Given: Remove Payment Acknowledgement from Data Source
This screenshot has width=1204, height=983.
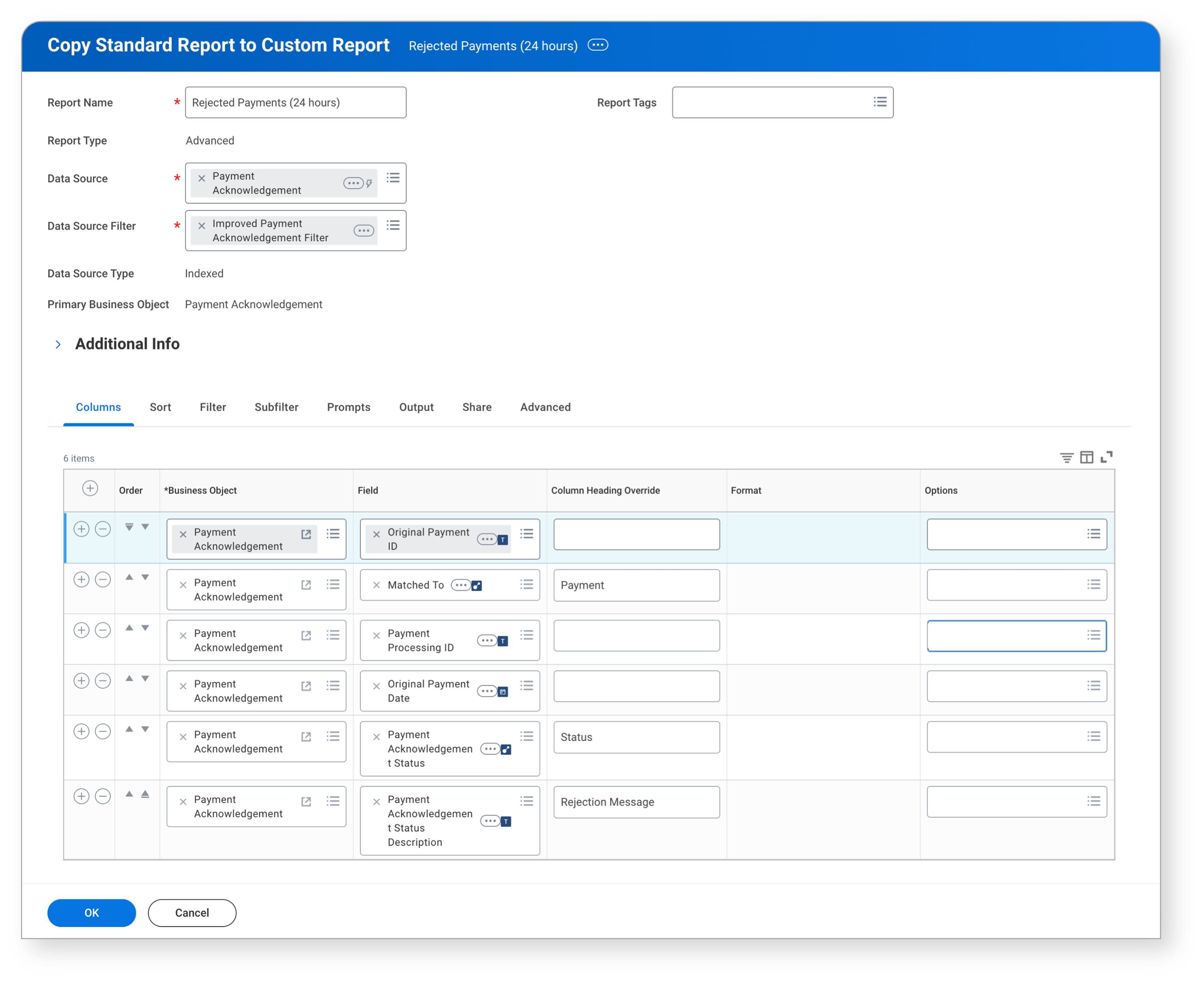Looking at the screenshot, I should [201, 178].
